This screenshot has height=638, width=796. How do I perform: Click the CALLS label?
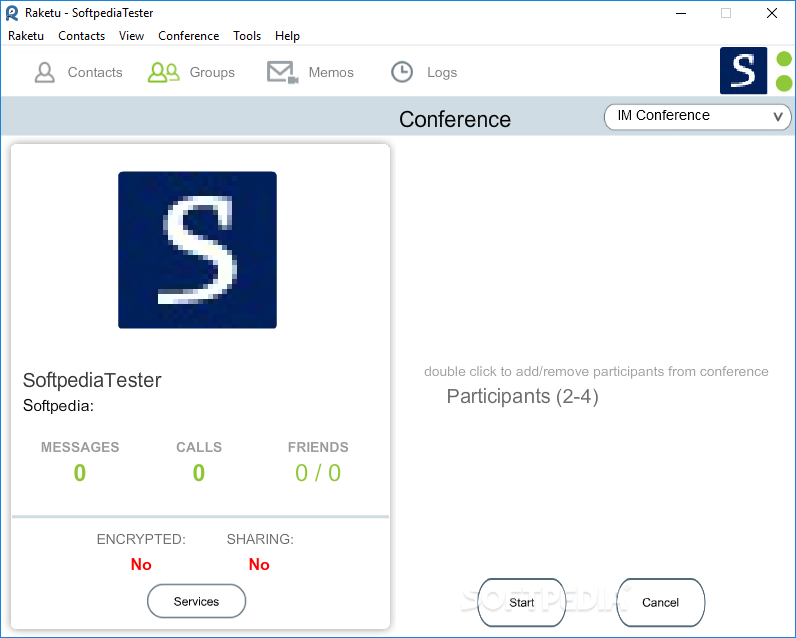tap(199, 447)
